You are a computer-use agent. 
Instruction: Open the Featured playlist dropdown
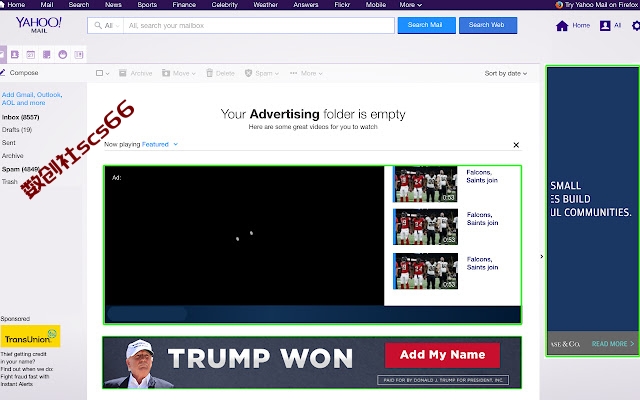pyautogui.click(x=160, y=144)
